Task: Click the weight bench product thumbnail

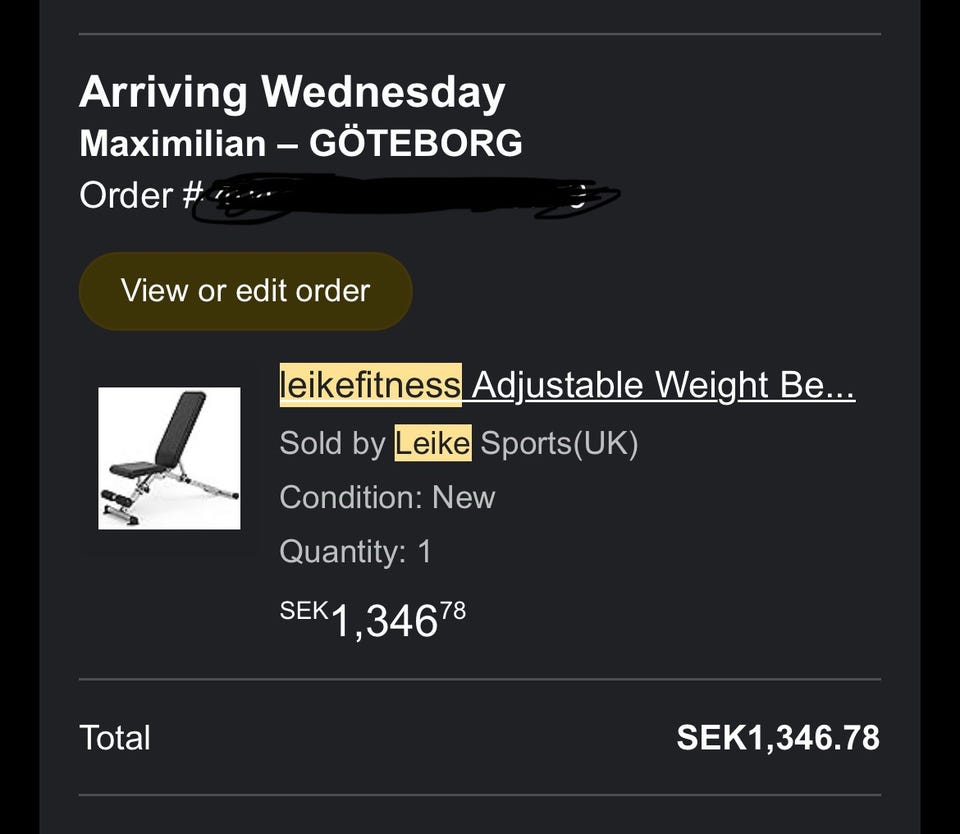Action: 169,458
